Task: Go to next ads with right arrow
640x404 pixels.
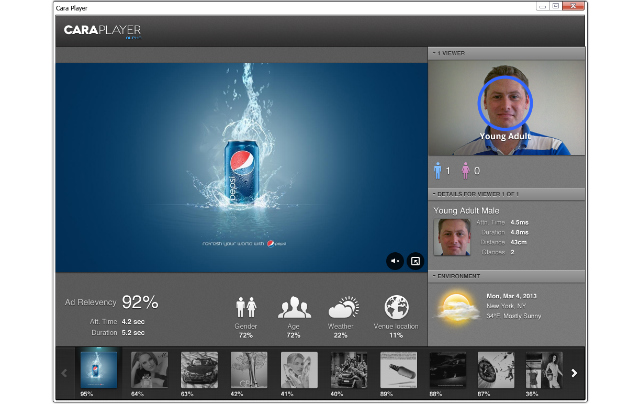Action: (574, 373)
